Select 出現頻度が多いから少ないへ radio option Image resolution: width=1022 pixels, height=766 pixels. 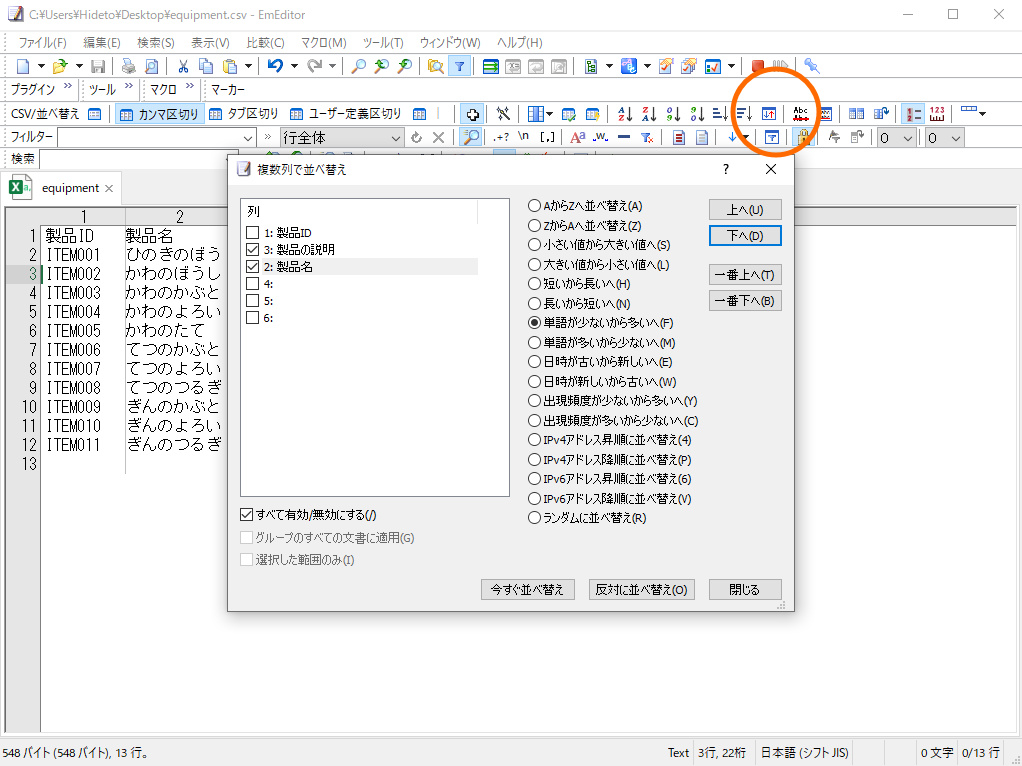click(x=534, y=420)
